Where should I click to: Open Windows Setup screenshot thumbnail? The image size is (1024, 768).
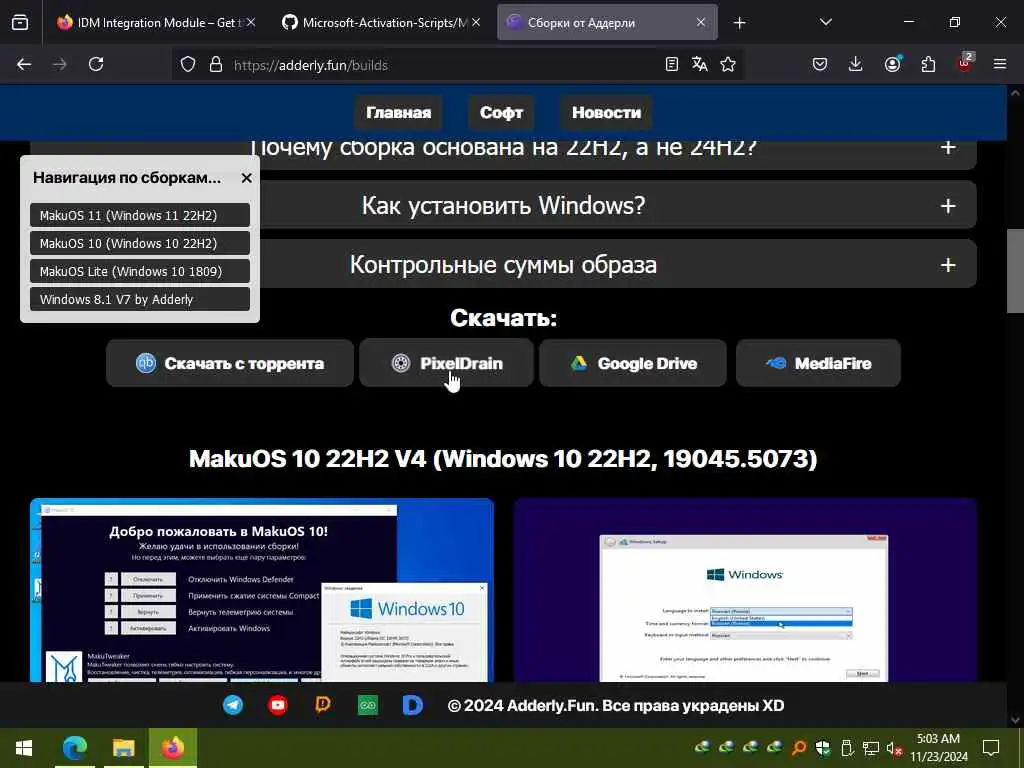click(745, 590)
